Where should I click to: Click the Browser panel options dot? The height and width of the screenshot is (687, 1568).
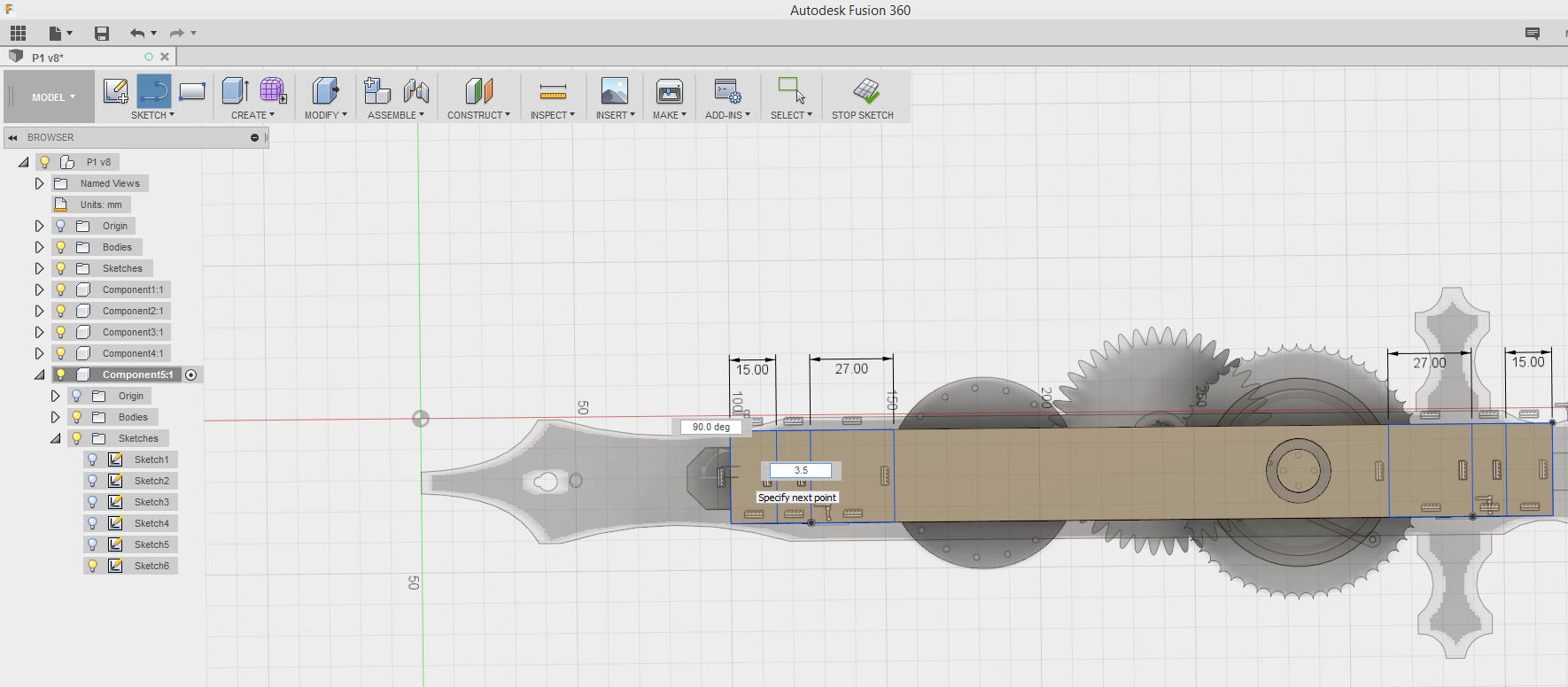254,138
